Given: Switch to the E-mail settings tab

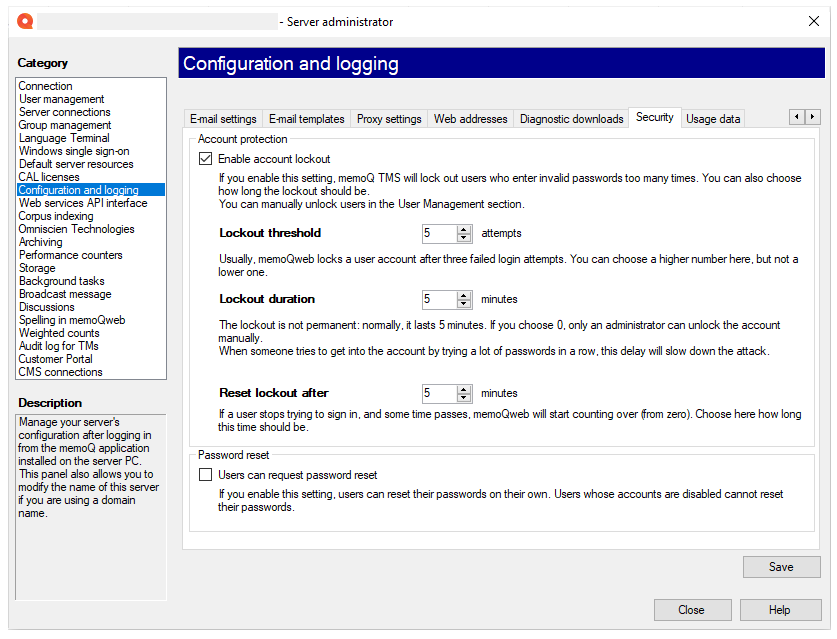Looking at the screenshot, I should click(222, 118).
